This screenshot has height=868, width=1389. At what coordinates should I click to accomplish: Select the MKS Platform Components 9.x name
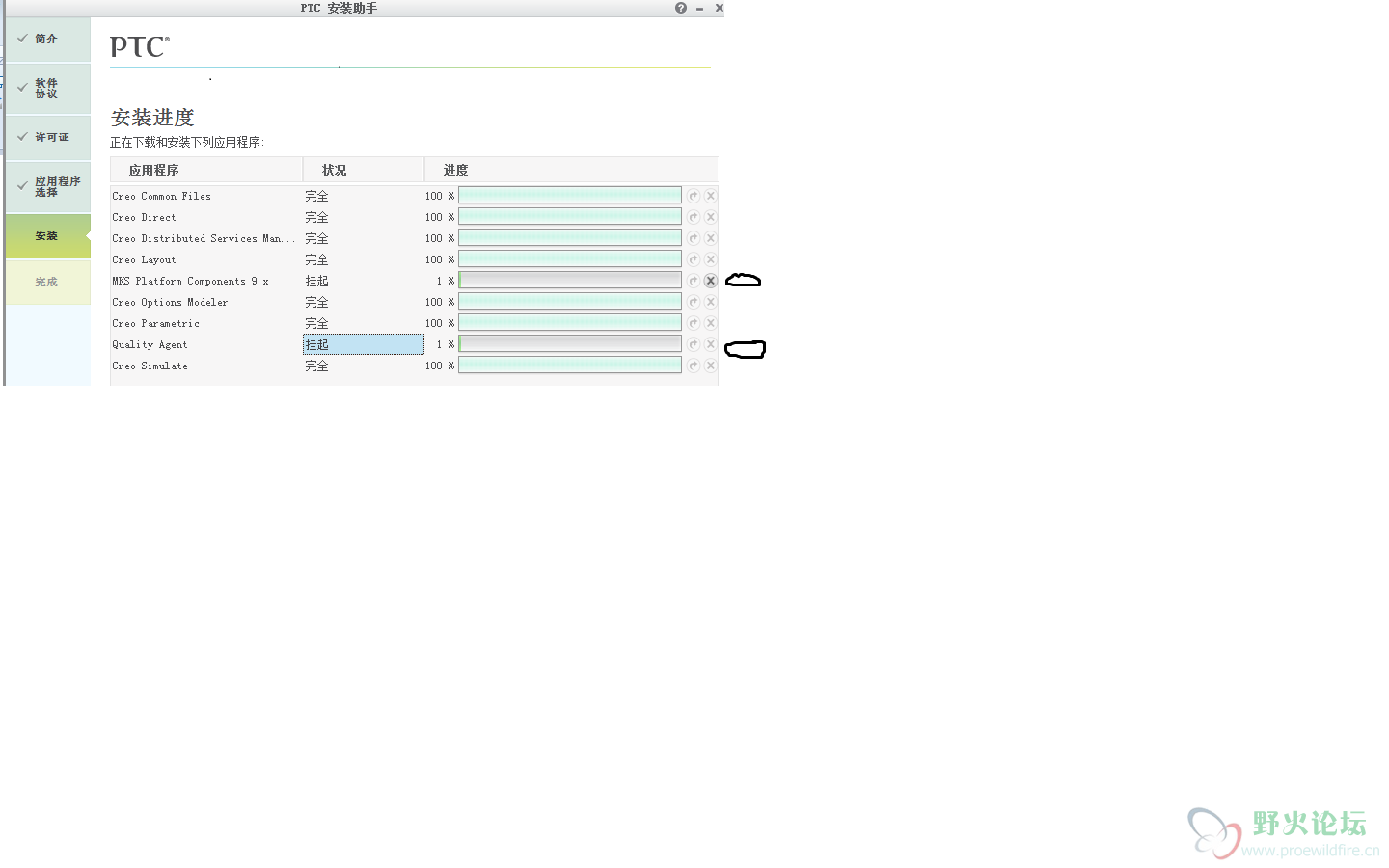point(190,281)
